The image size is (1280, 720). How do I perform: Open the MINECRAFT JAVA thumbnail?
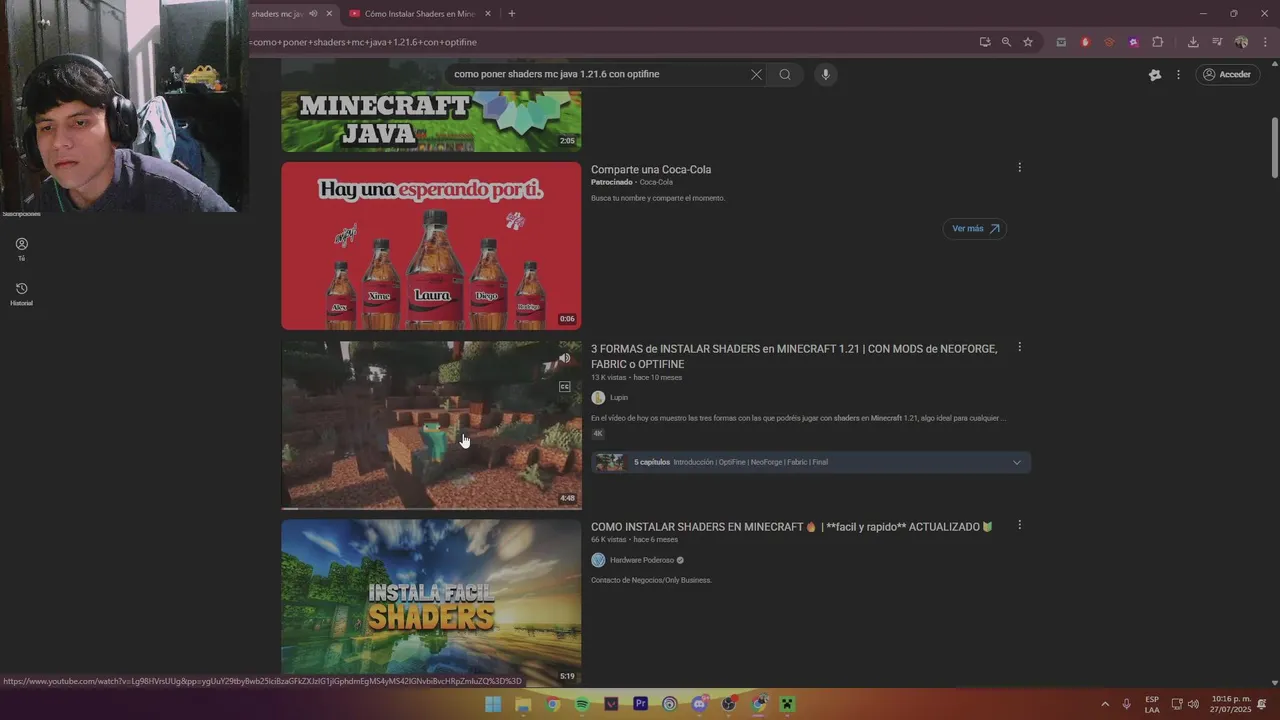(x=431, y=120)
